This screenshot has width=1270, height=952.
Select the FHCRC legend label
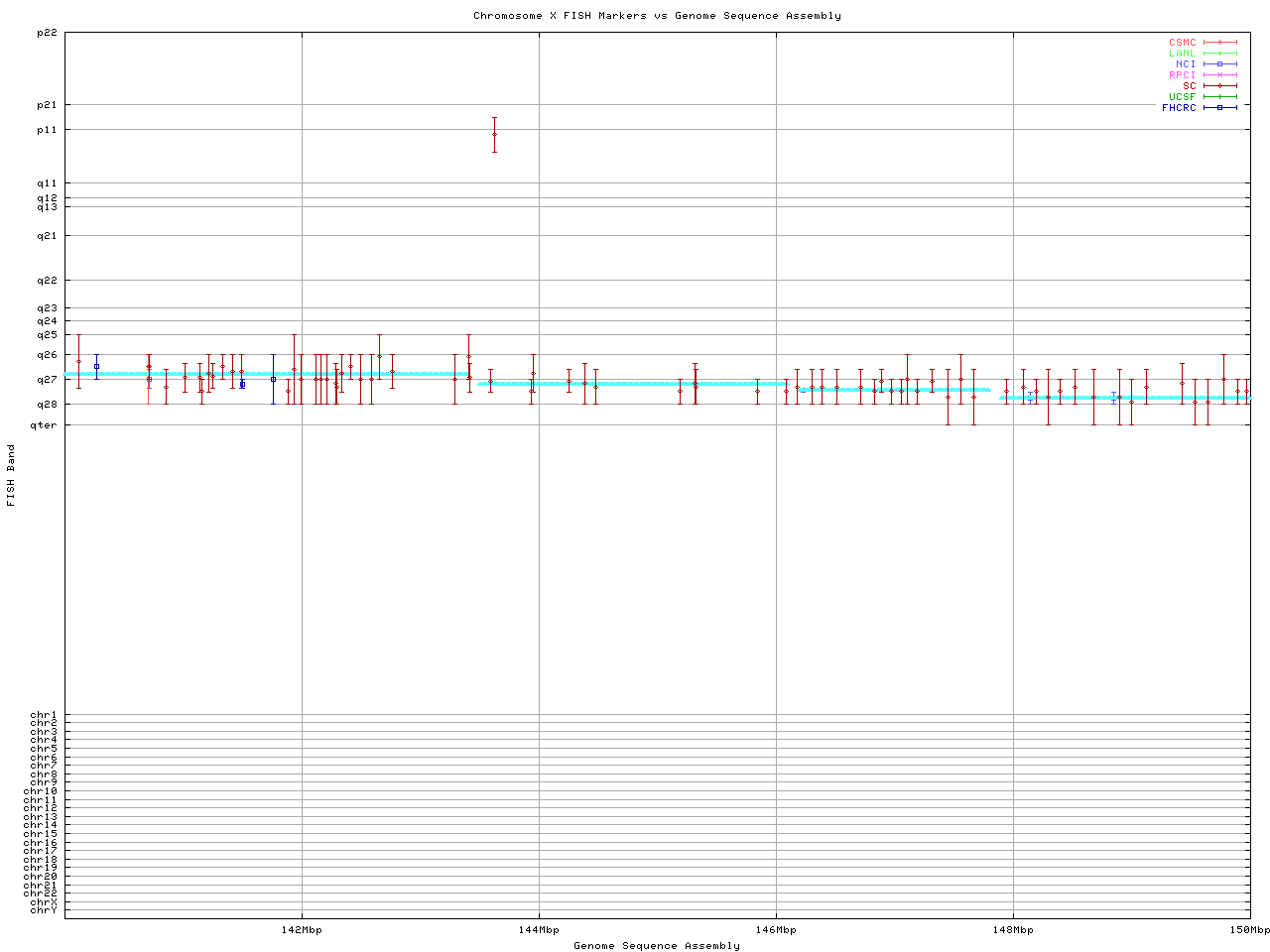[x=1179, y=107]
